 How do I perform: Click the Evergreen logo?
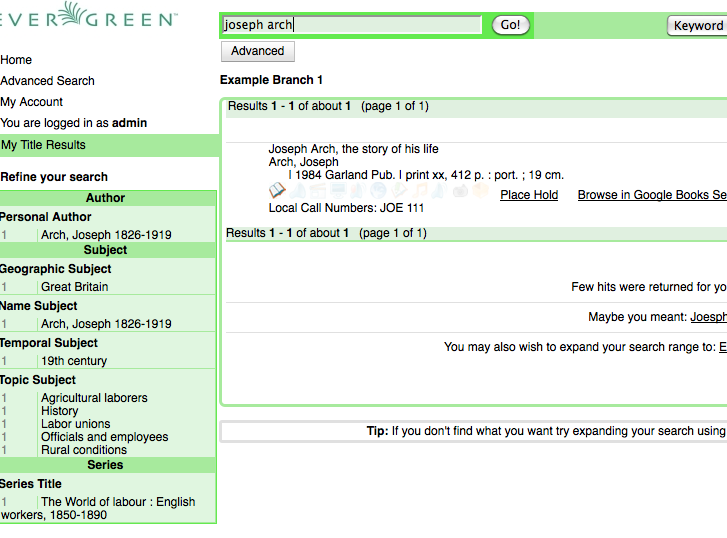coord(90,20)
